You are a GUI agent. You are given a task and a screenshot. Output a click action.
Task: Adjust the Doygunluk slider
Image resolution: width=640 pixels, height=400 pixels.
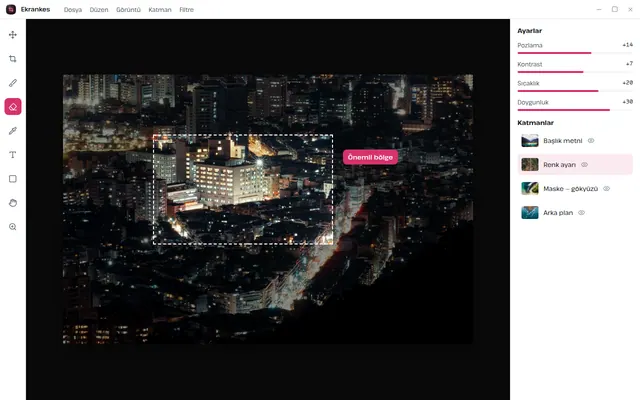click(x=575, y=110)
